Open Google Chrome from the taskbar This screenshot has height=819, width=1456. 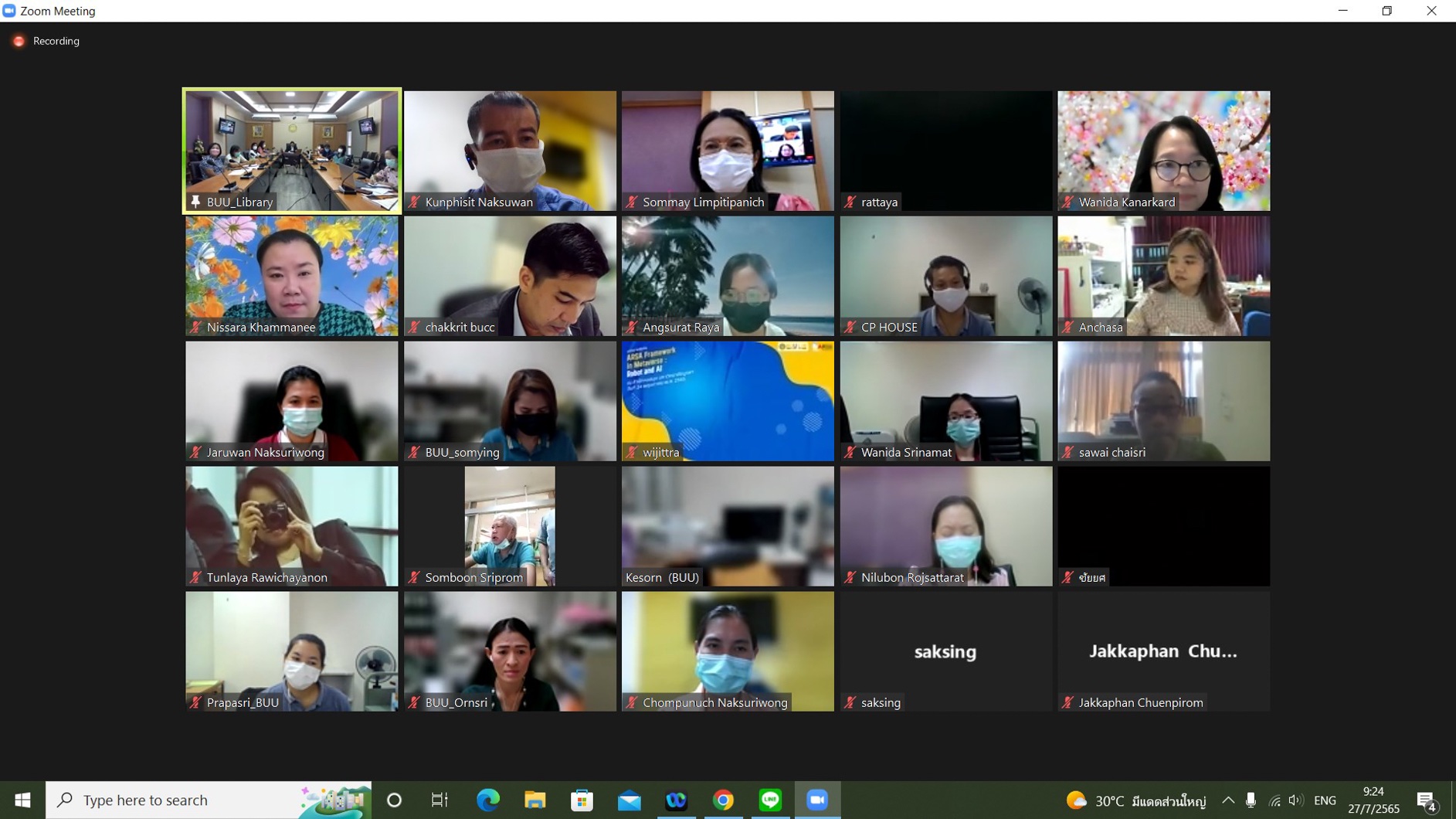coord(723,800)
